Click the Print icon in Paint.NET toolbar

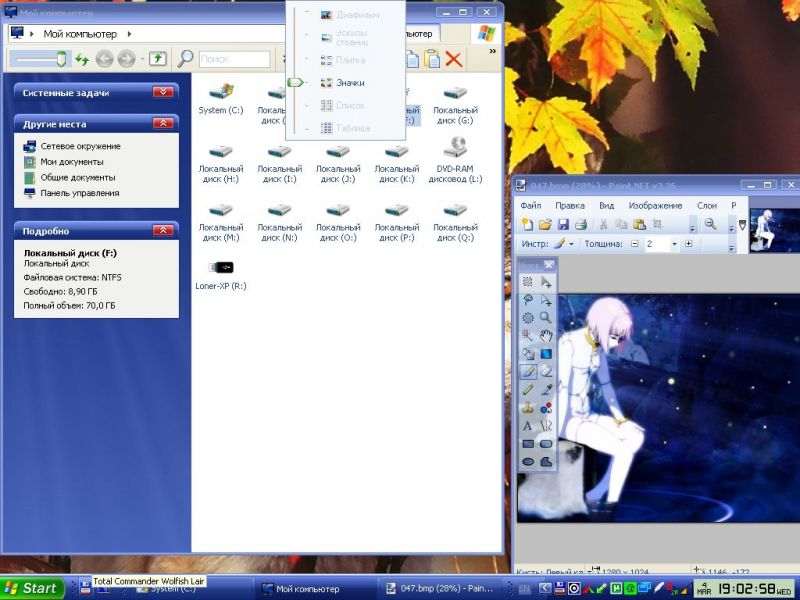(580, 224)
